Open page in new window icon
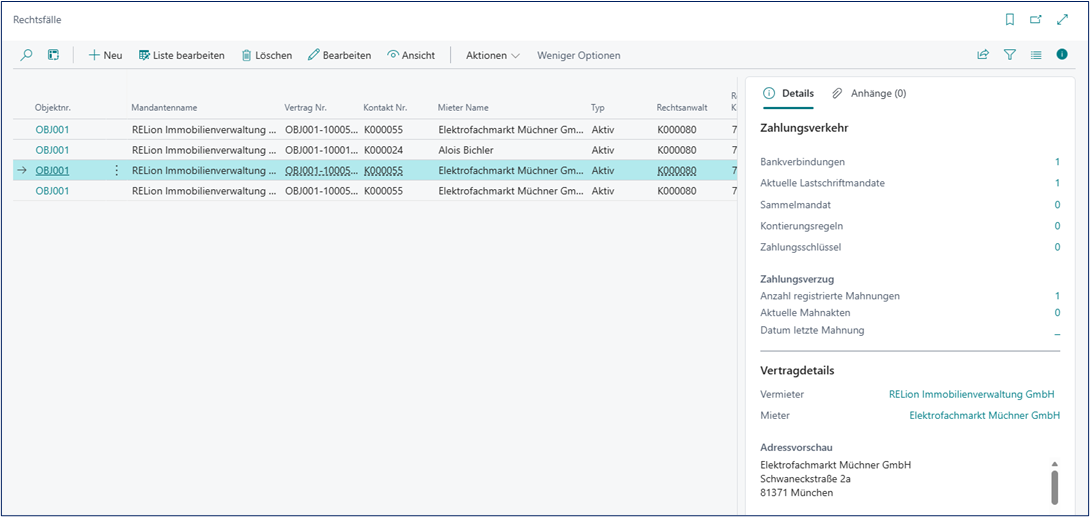 coord(1036,20)
